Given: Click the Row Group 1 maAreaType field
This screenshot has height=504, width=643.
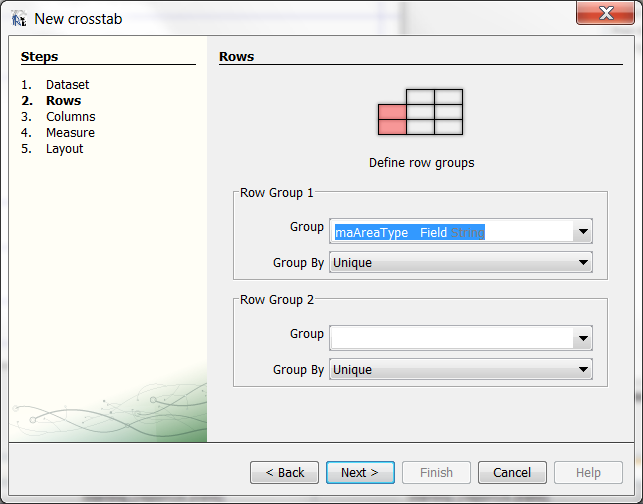Looking at the screenshot, I should [450, 232].
